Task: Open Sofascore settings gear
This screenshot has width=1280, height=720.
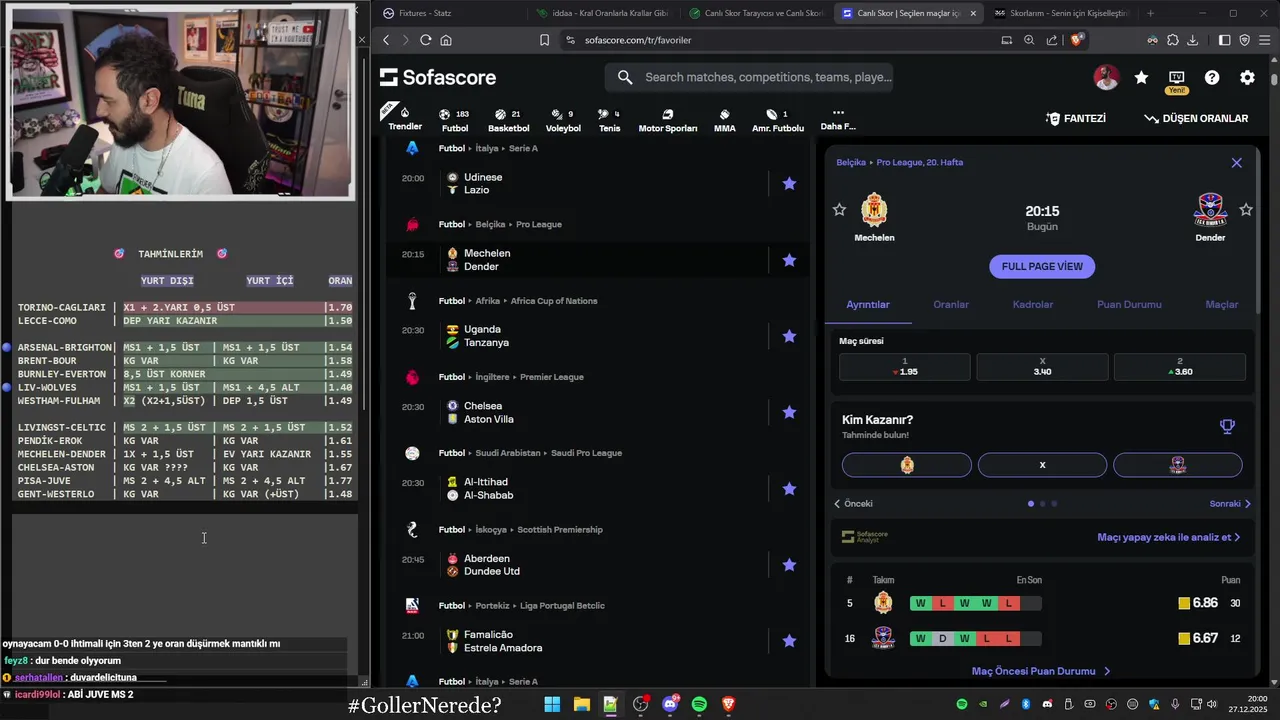Action: (x=1247, y=77)
